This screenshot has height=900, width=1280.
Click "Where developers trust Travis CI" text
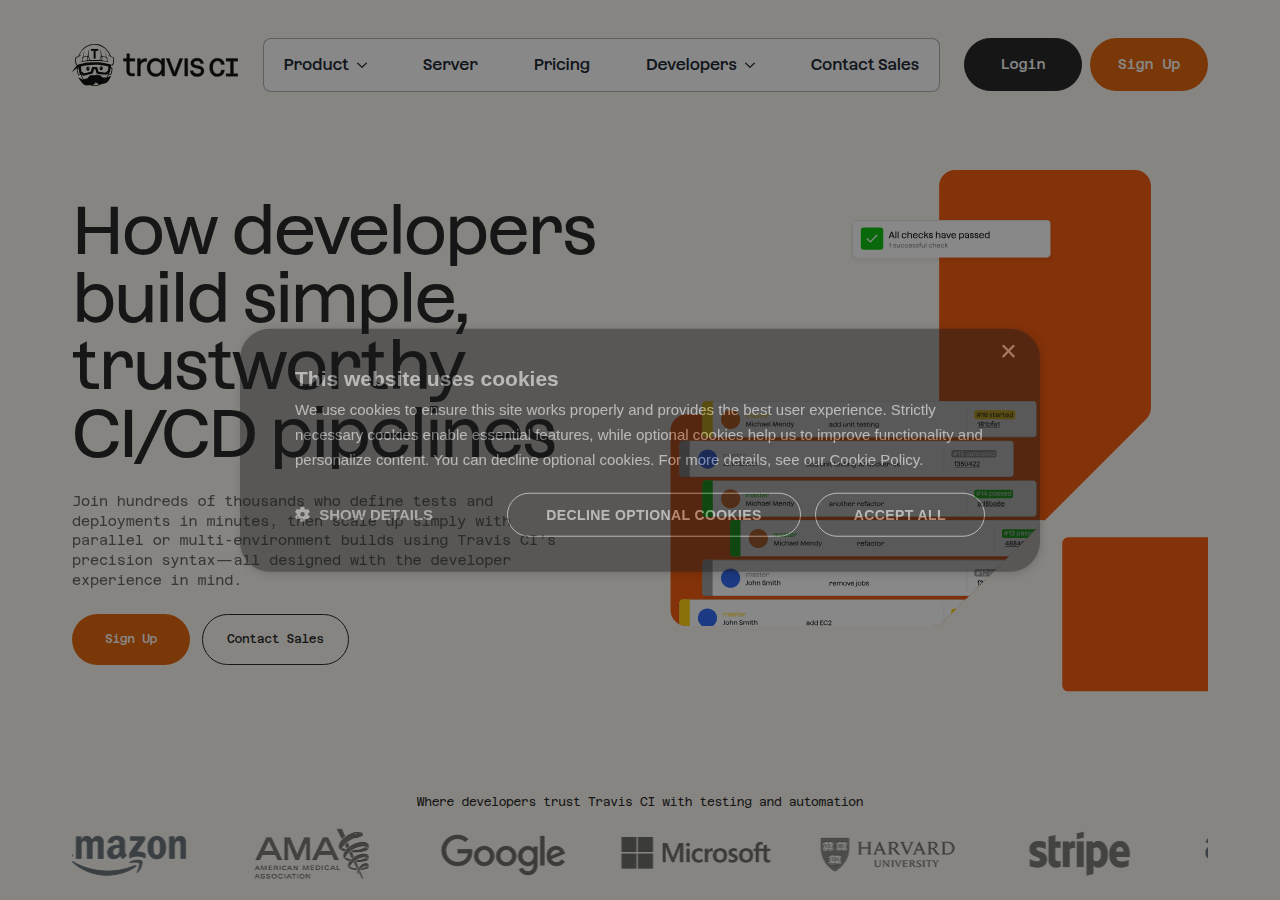[640, 802]
